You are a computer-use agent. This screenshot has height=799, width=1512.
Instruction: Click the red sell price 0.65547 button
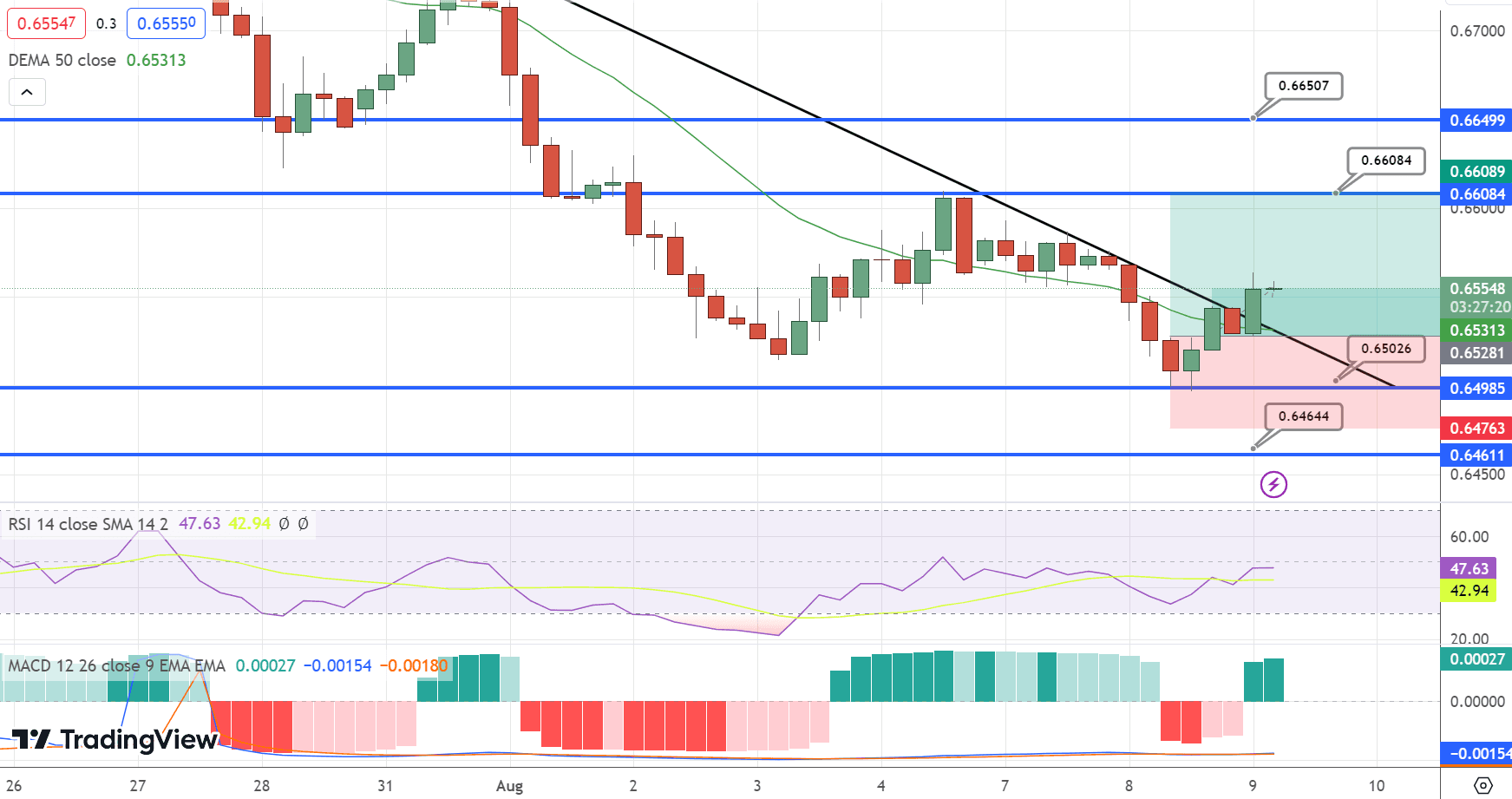coord(46,23)
